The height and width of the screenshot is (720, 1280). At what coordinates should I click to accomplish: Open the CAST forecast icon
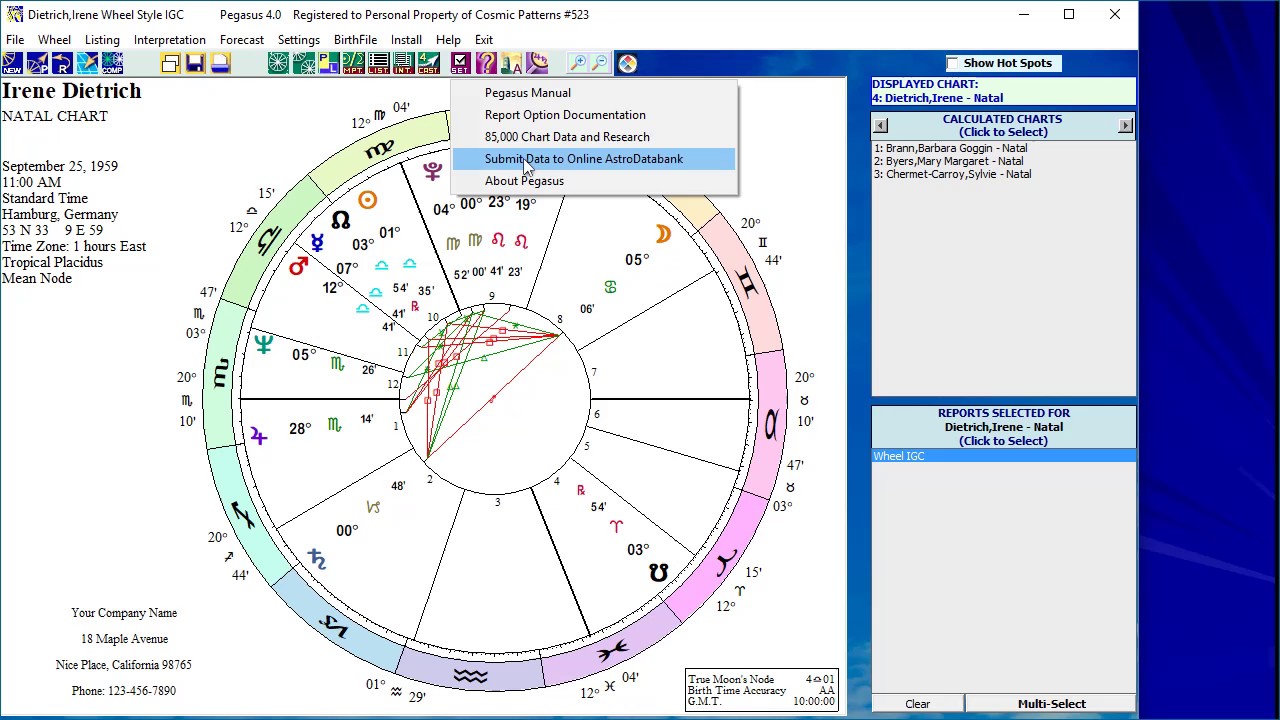coord(428,64)
